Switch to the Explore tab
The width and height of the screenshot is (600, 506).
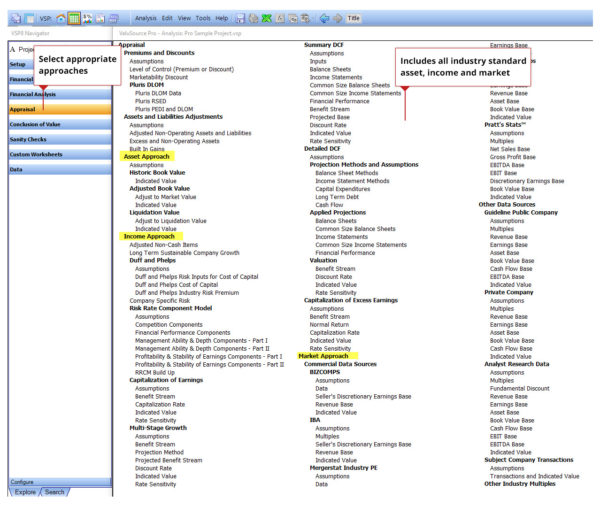coord(25,492)
